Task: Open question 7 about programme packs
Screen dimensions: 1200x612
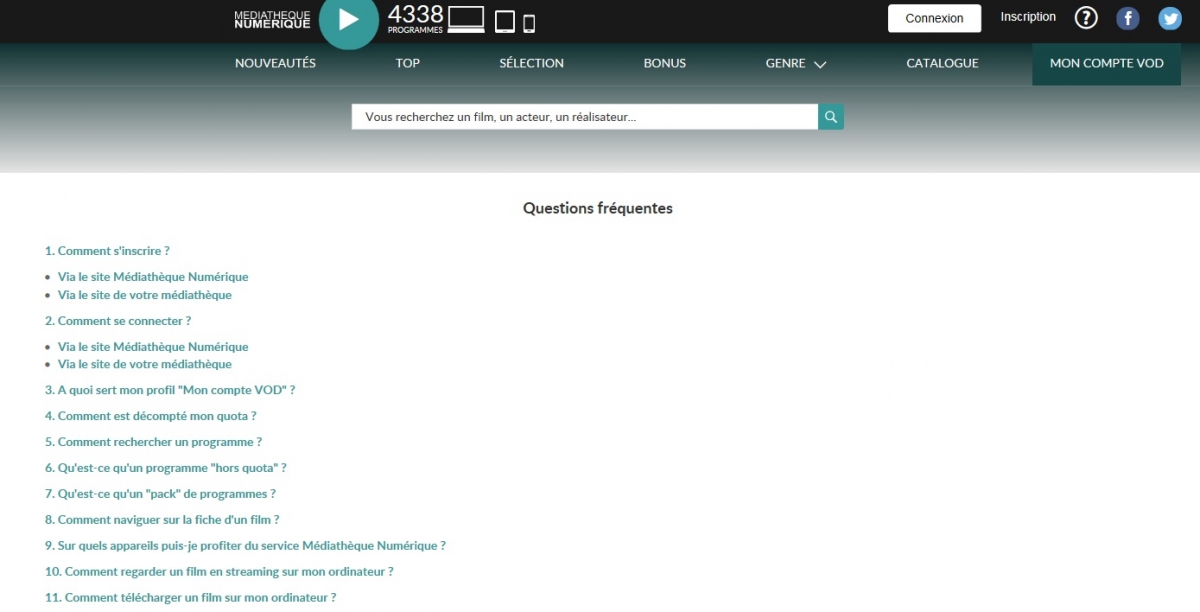Action: 160,494
